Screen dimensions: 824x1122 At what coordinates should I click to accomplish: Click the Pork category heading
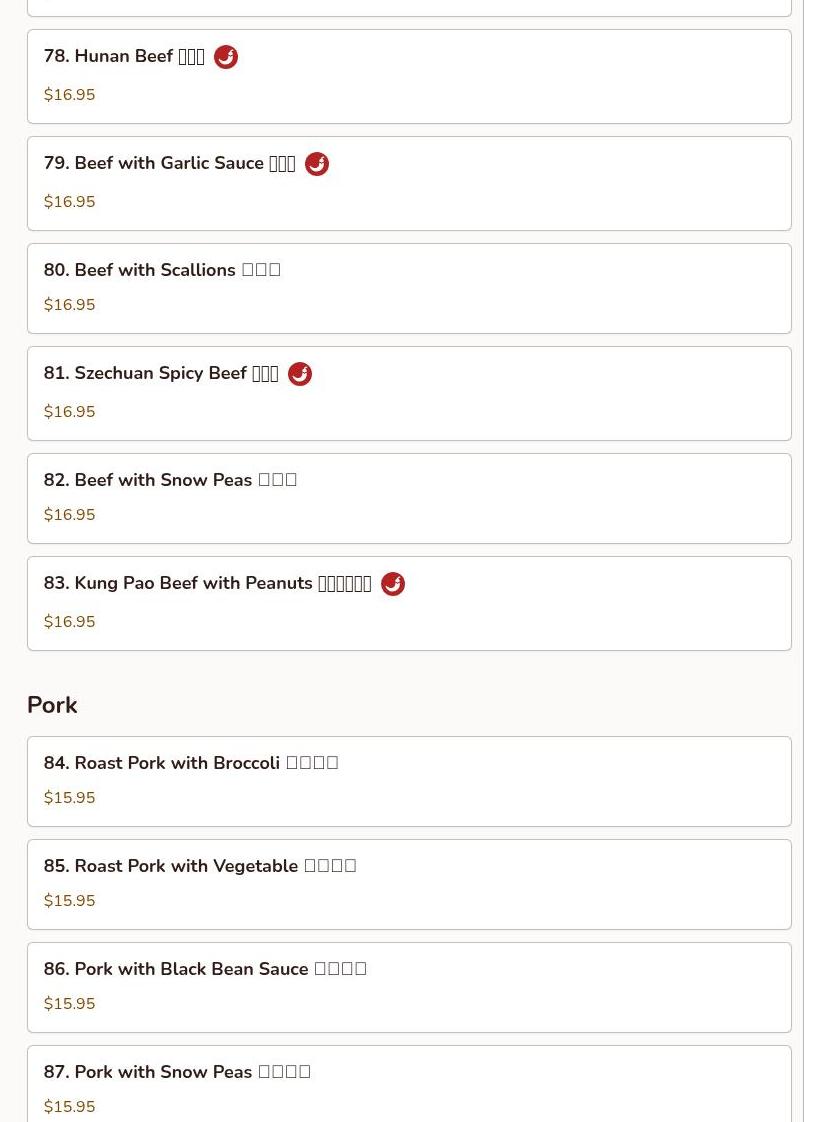point(52,705)
